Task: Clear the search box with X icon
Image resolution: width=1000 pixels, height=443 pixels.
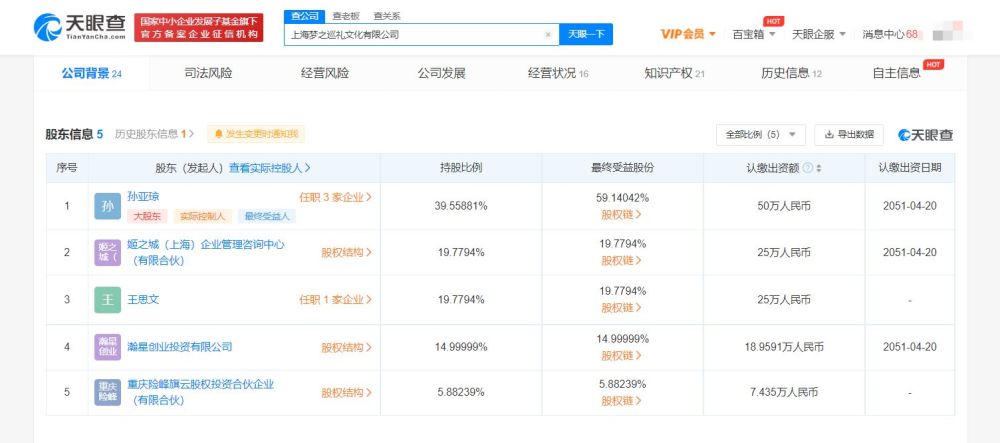Action: click(x=548, y=35)
